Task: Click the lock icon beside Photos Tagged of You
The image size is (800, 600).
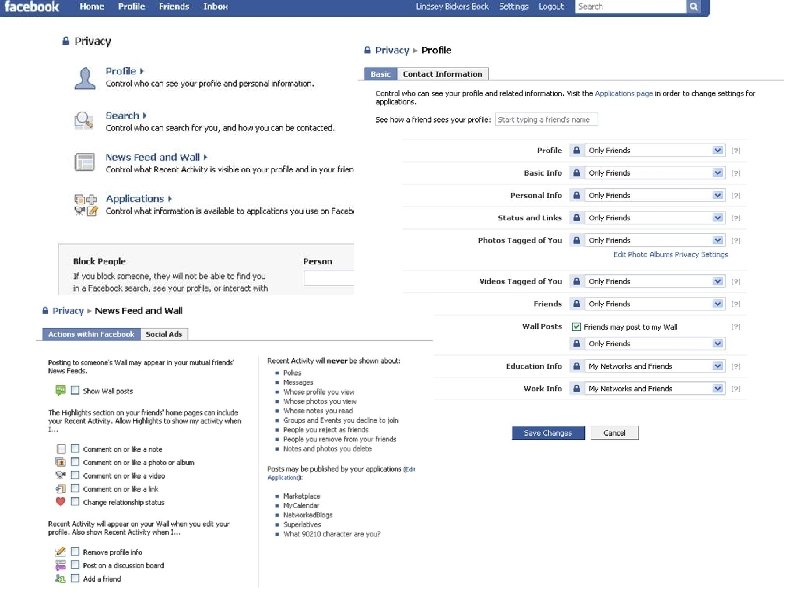Action: [x=577, y=240]
